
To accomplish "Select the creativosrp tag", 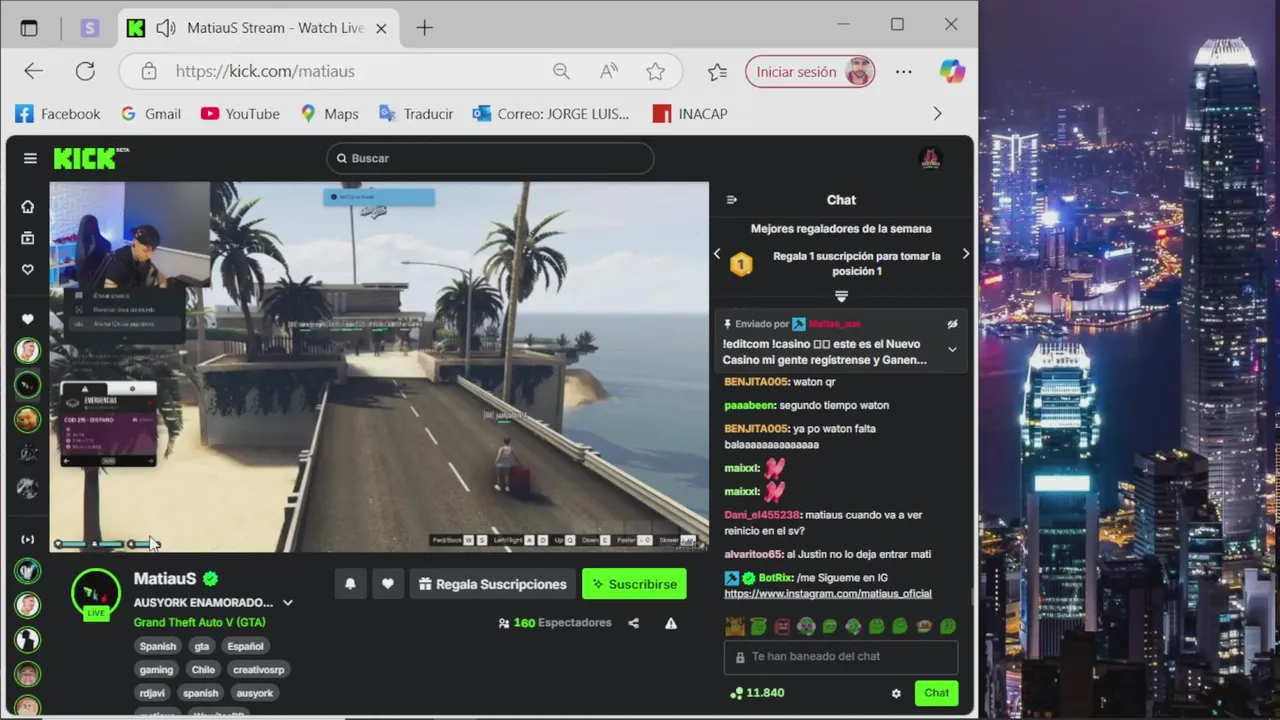I will pyautogui.click(x=258, y=670).
